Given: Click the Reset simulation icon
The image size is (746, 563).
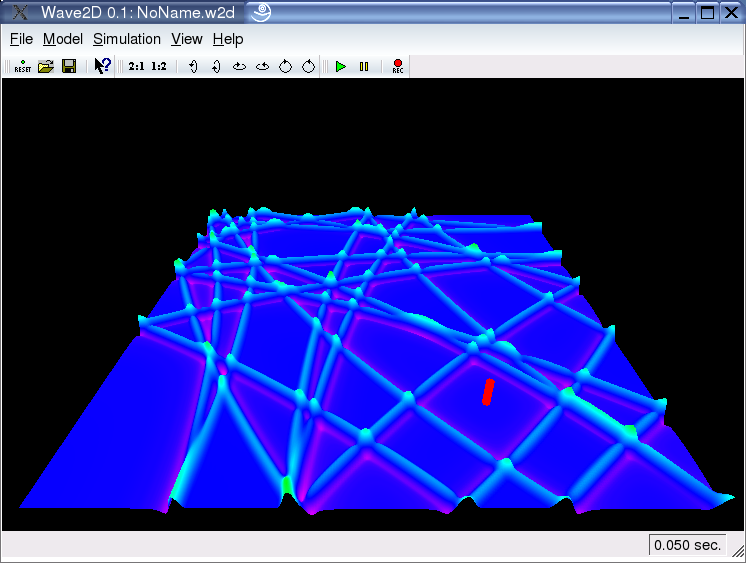Looking at the screenshot, I should [22, 66].
